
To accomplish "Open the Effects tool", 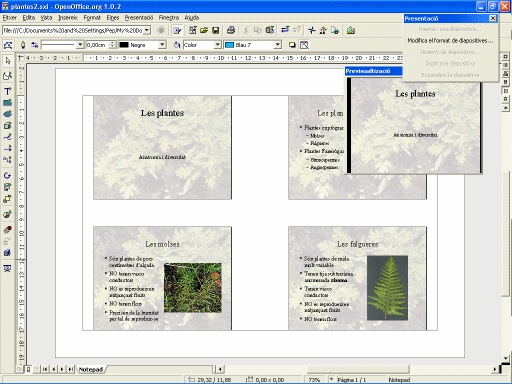I will click(x=7, y=230).
